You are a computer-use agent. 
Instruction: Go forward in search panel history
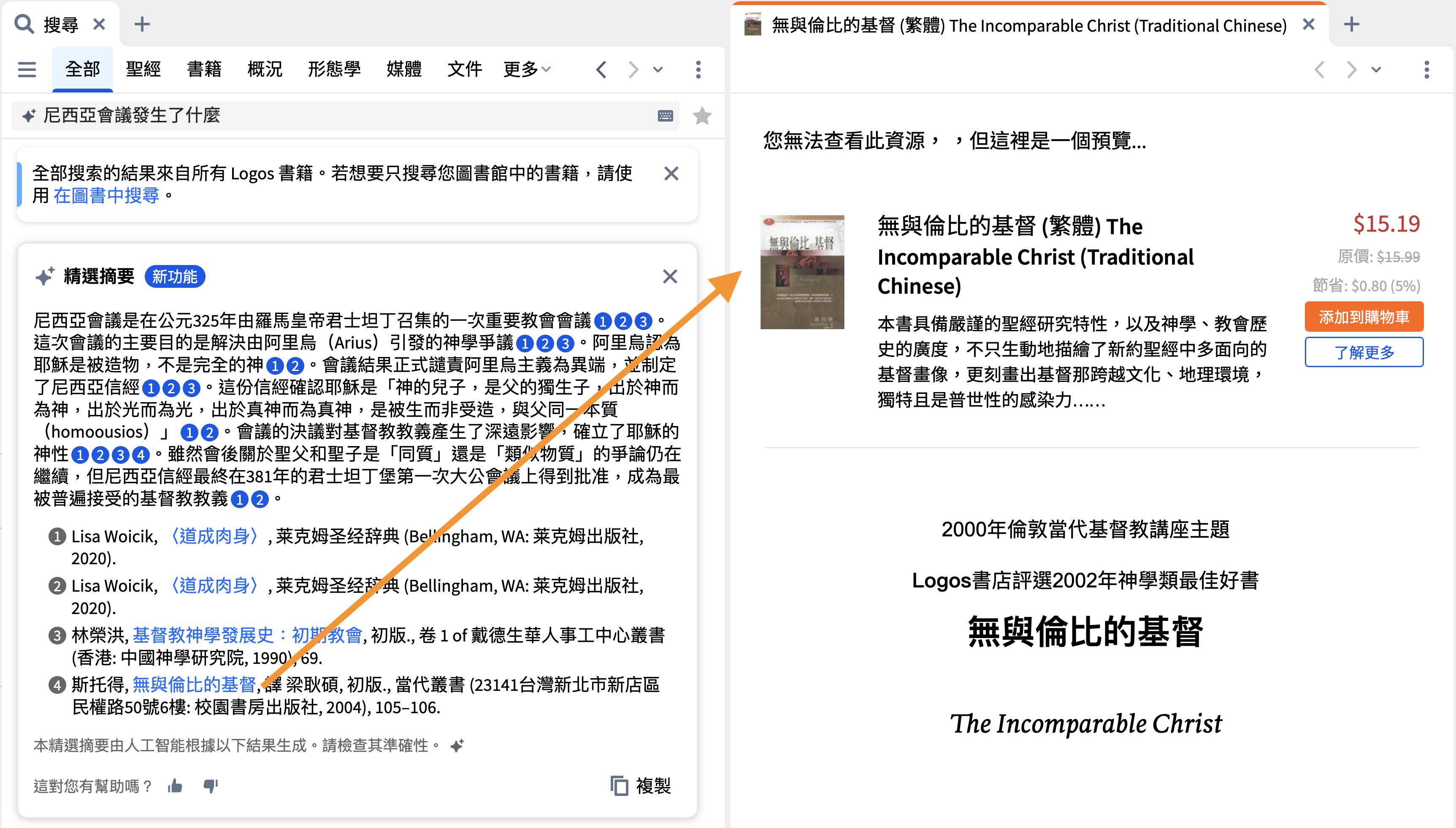tap(633, 69)
